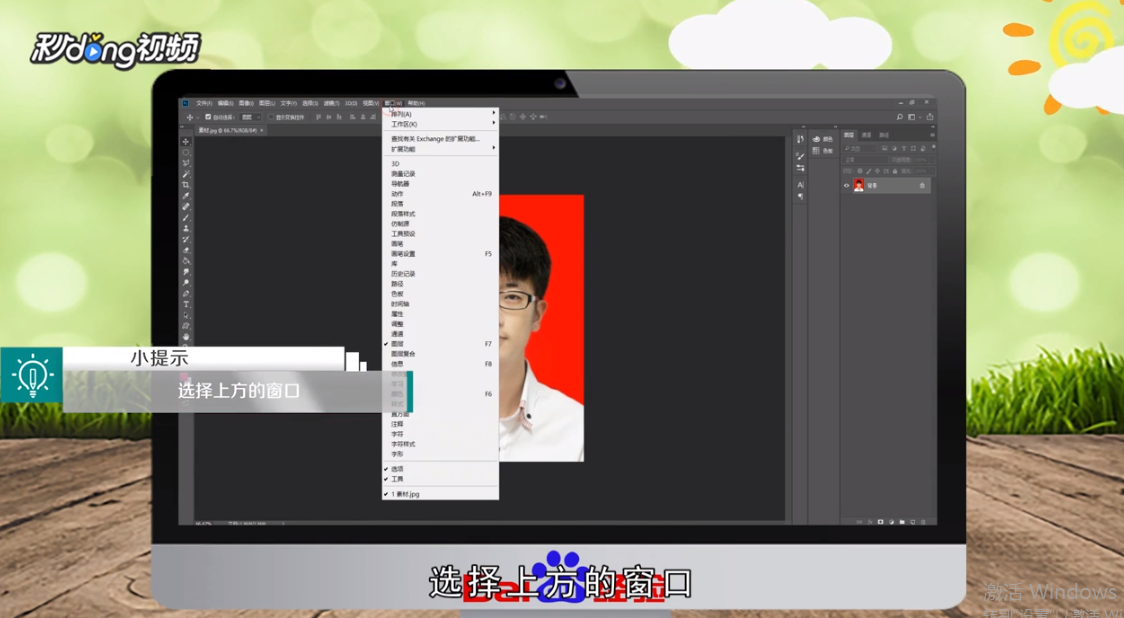
Task: Close the 素材.jpg document tab
Action: pos(262,130)
